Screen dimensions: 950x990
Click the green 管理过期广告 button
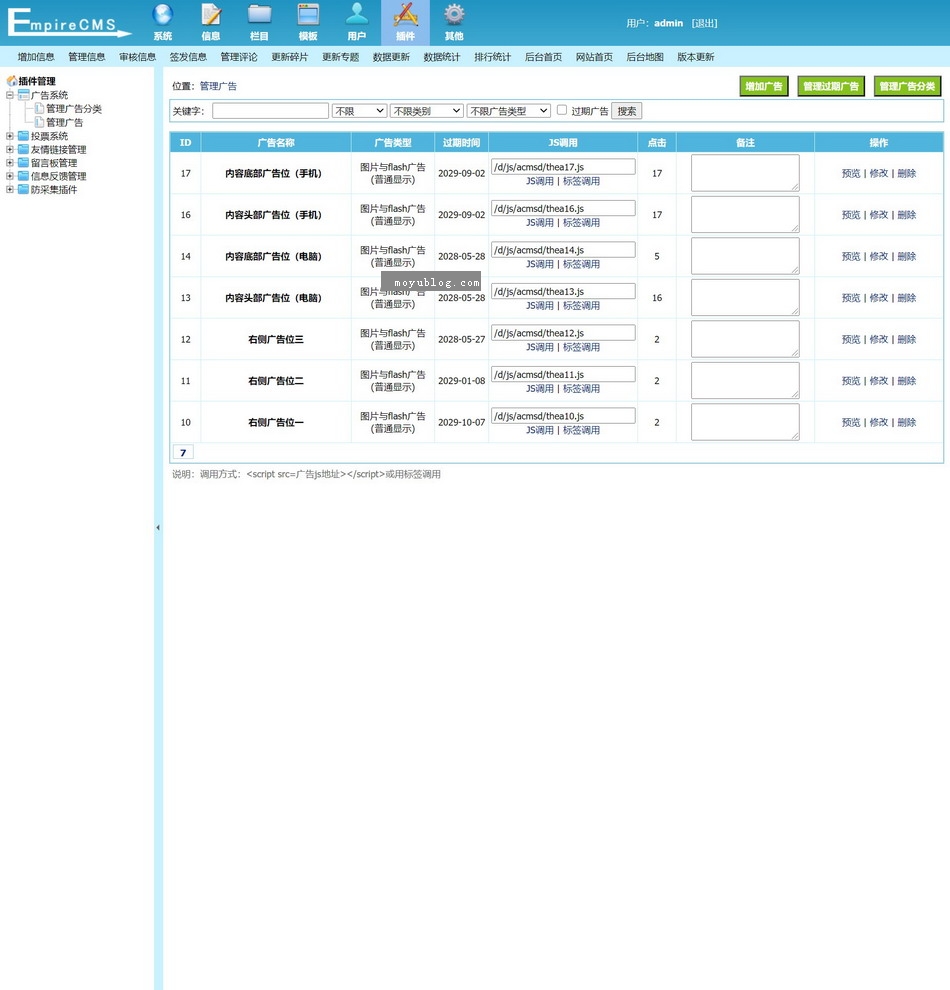point(831,86)
